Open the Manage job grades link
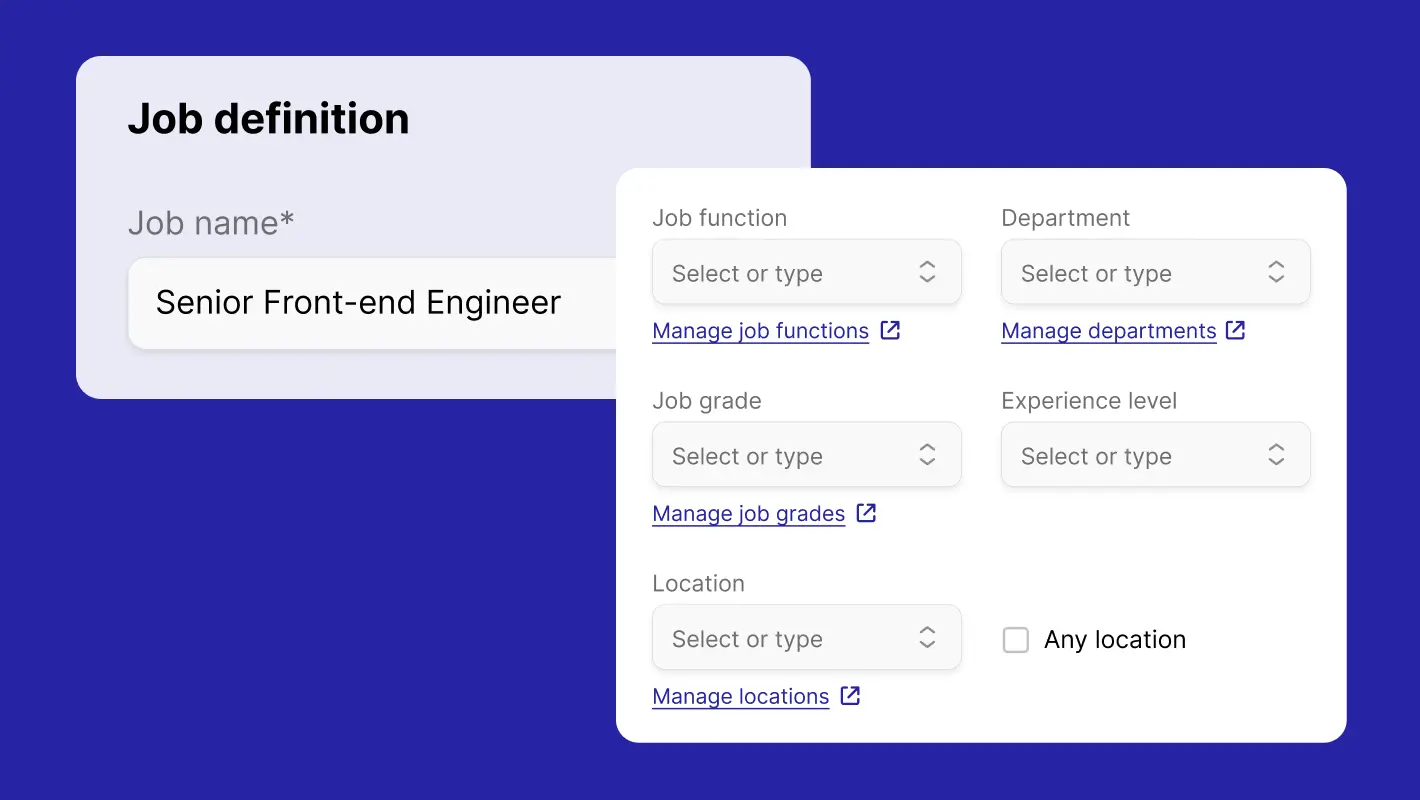The image size is (1420, 800). 748,514
